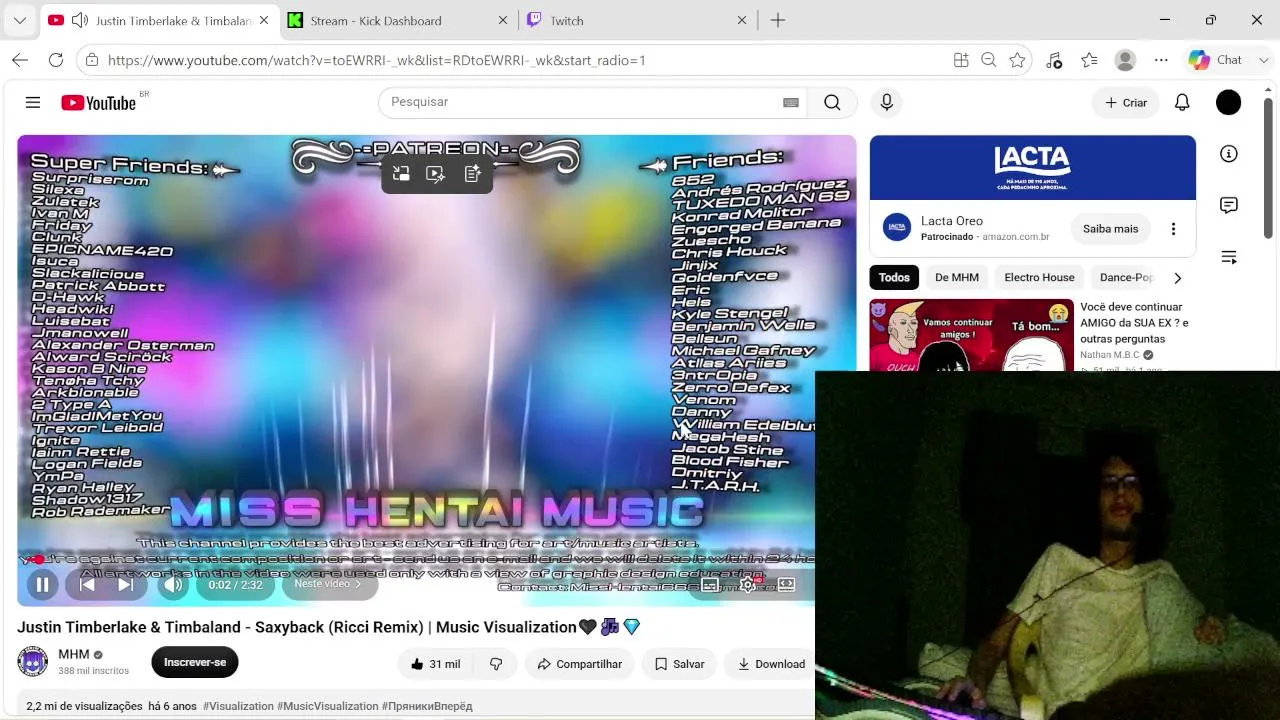Expand the 'Neste vídeo' chapter chip

pos(329,584)
